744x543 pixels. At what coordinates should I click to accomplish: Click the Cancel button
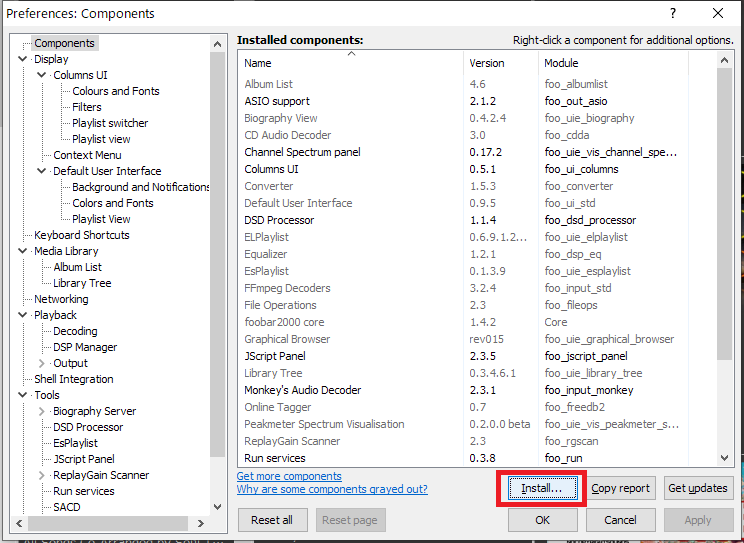click(621, 520)
